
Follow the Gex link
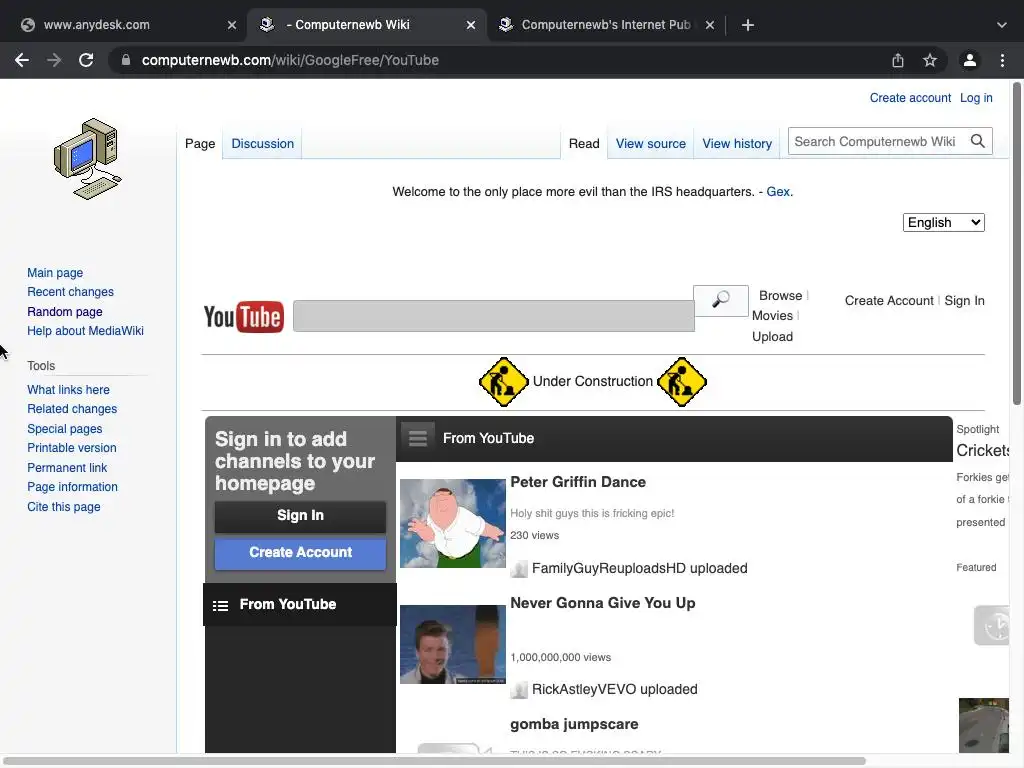[778, 192]
